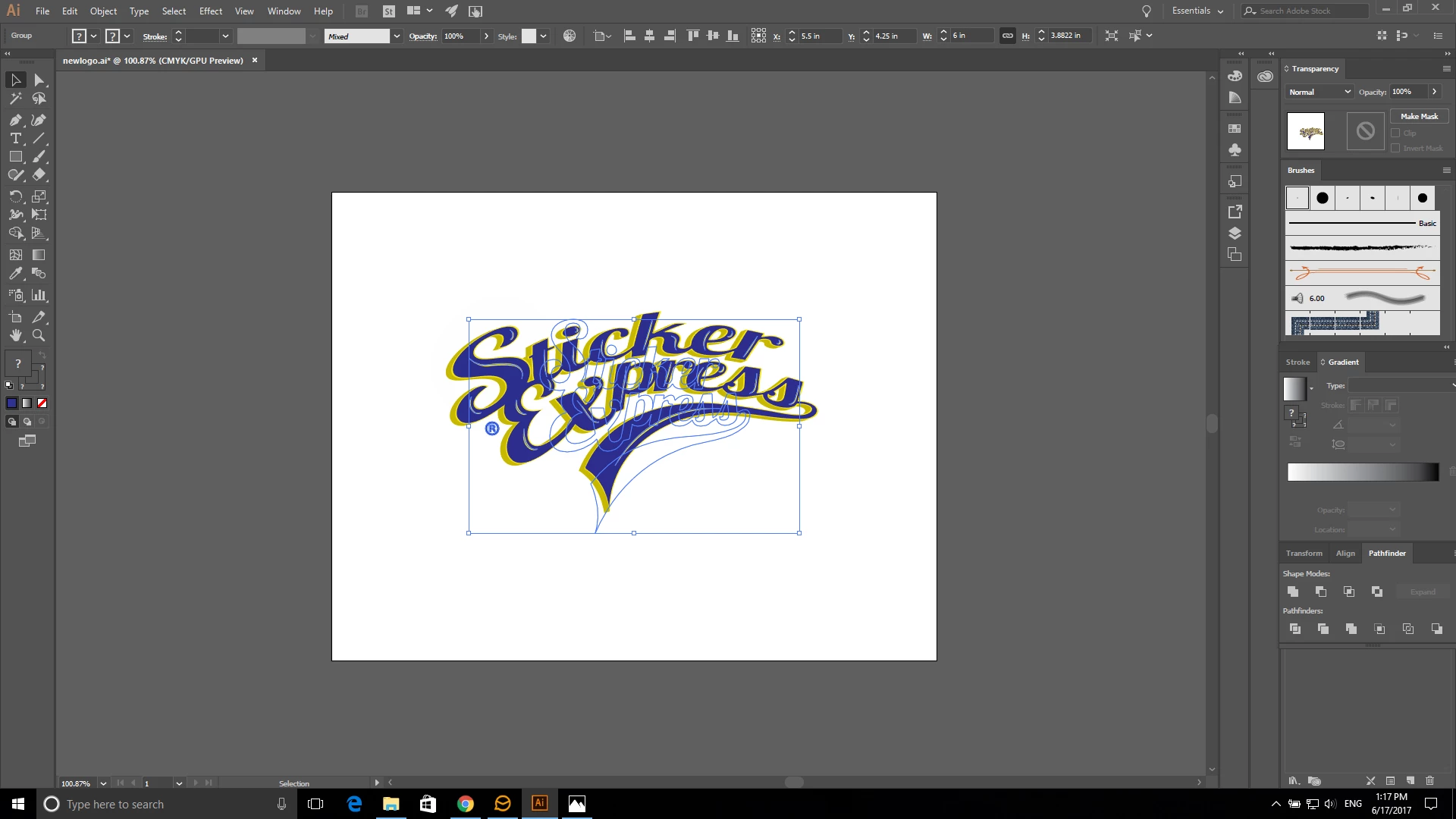1456x819 pixels.
Task: Toggle constrain width and height proportions
Action: (x=1007, y=36)
